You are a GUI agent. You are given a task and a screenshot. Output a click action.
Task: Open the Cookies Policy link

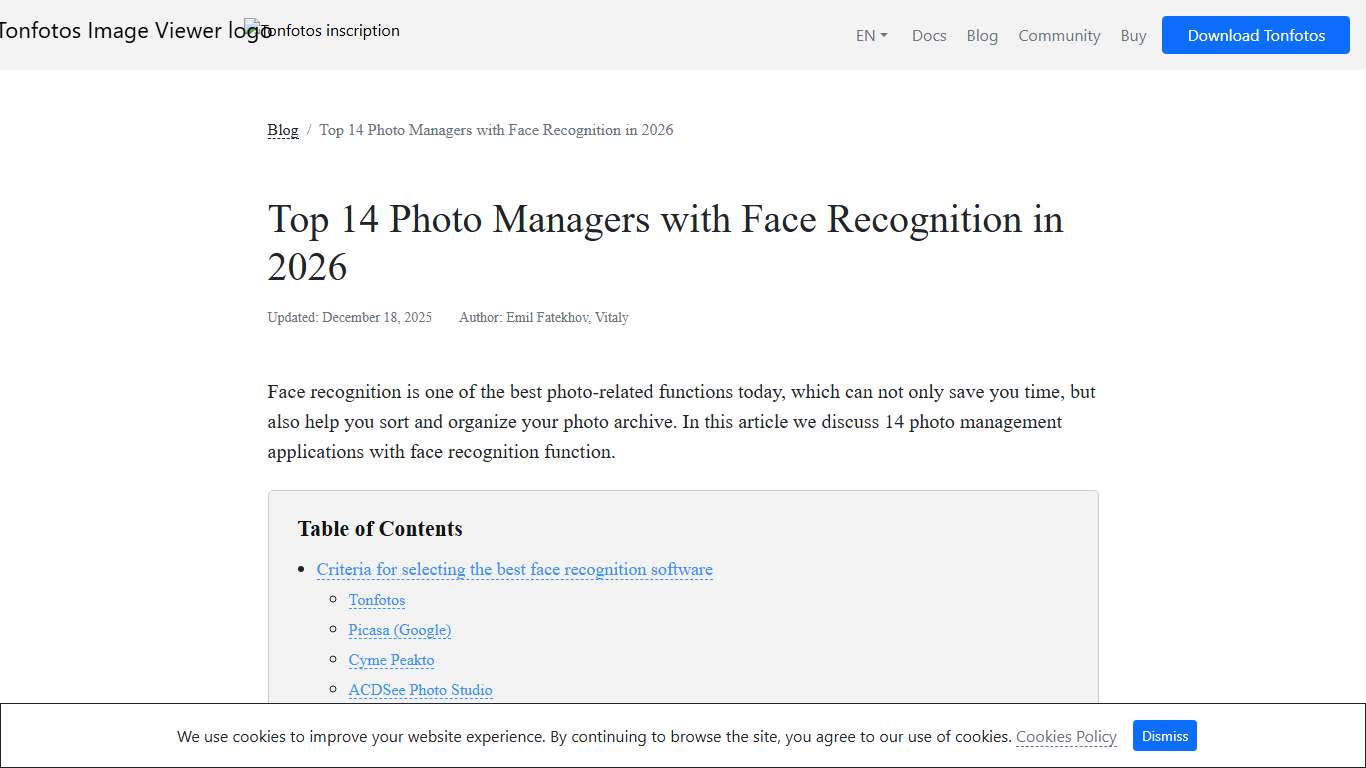(1066, 736)
